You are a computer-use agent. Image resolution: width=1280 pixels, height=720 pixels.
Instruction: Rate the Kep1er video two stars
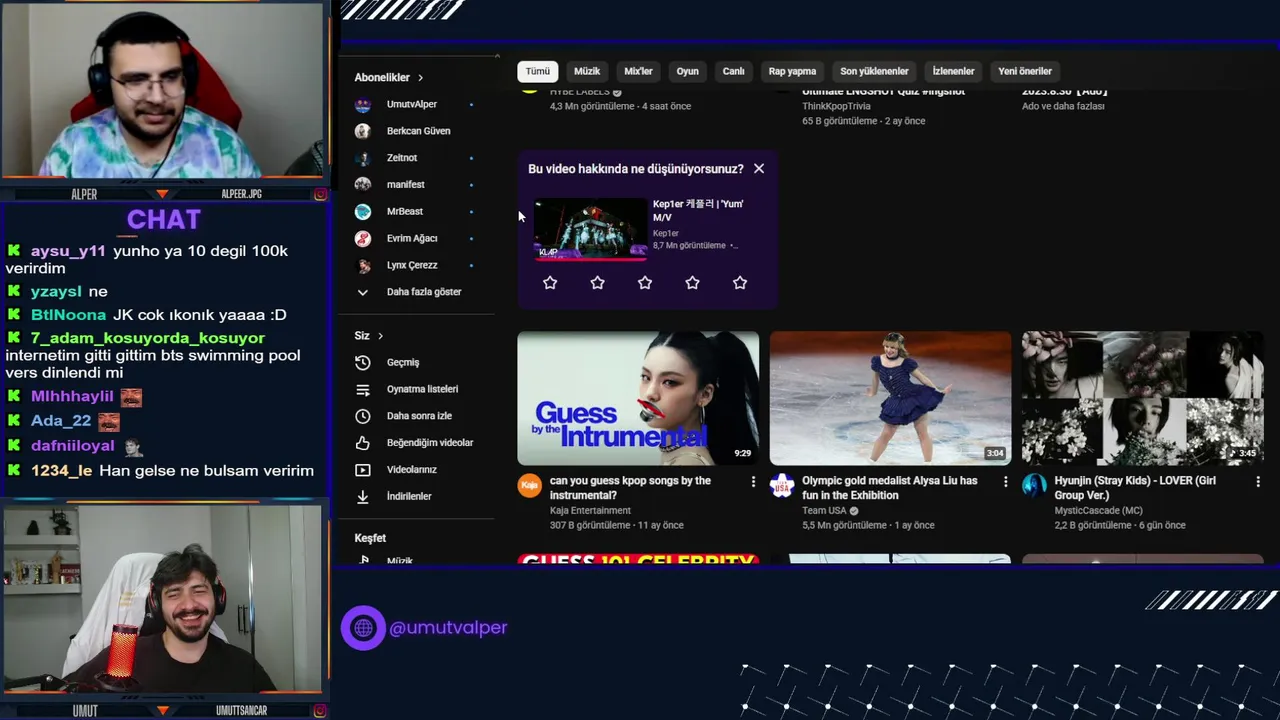[597, 283]
